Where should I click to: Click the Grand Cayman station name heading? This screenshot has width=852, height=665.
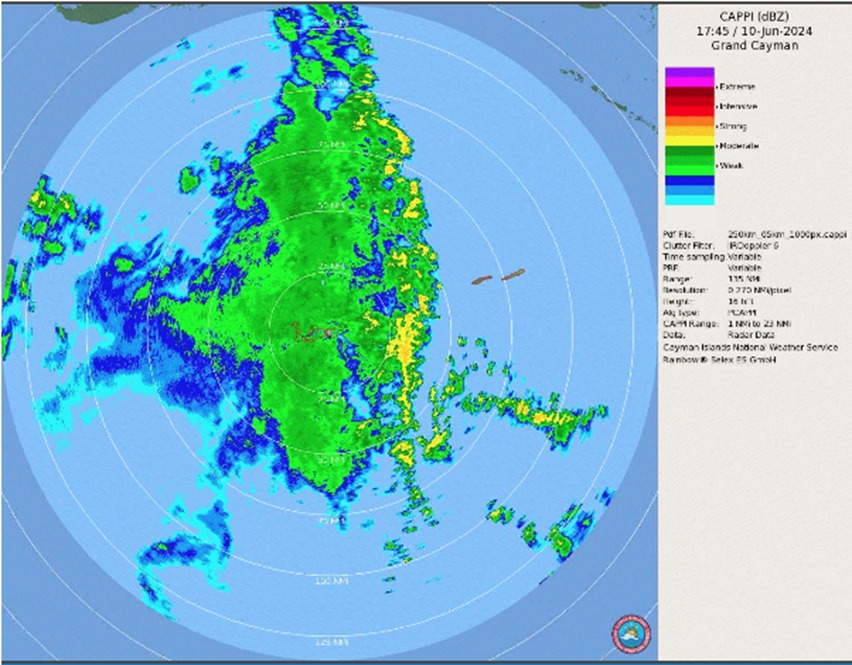tap(755, 46)
